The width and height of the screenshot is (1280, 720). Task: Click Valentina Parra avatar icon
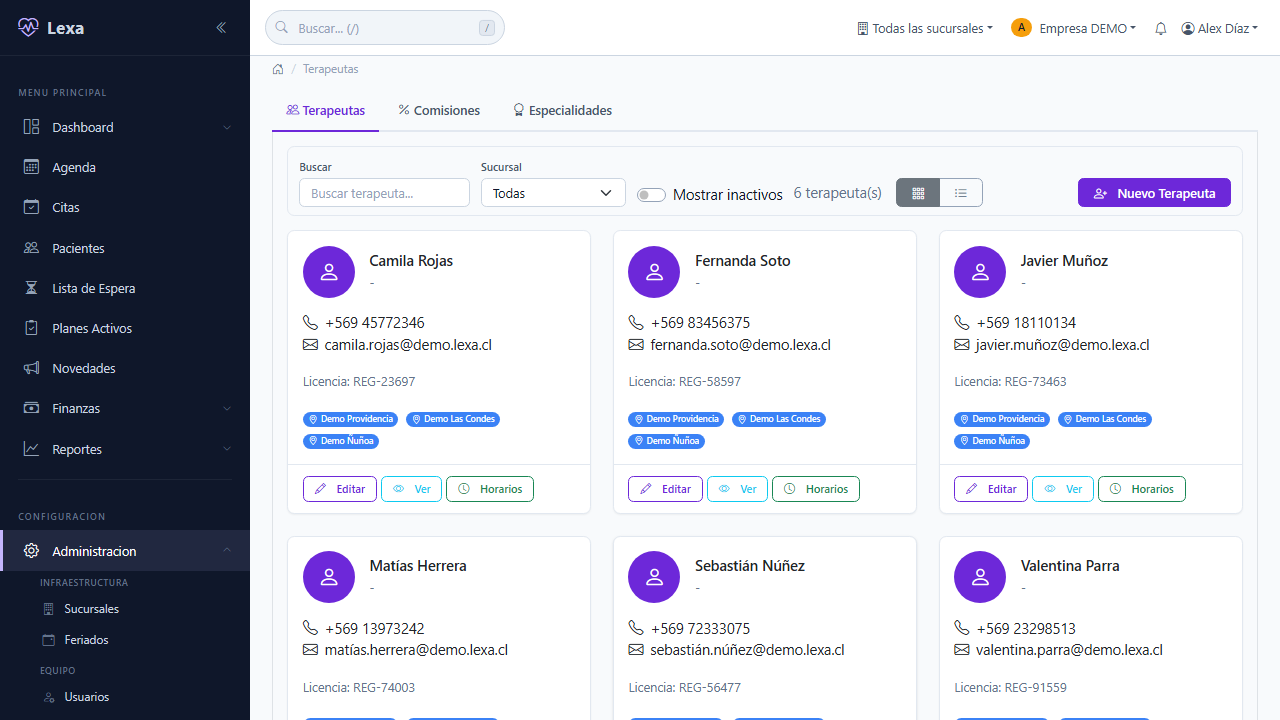pyautogui.click(x=980, y=577)
